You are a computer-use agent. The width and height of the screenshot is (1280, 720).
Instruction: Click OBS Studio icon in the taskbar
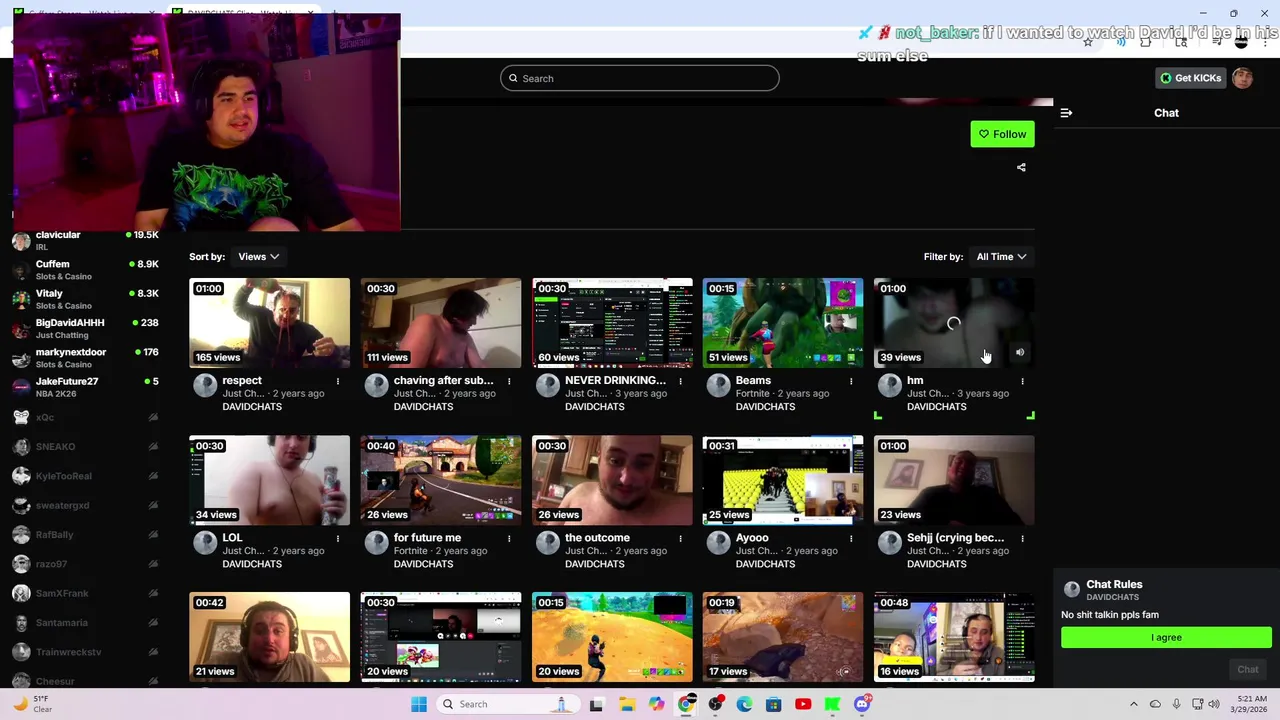pyautogui.click(x=715, y=704)
